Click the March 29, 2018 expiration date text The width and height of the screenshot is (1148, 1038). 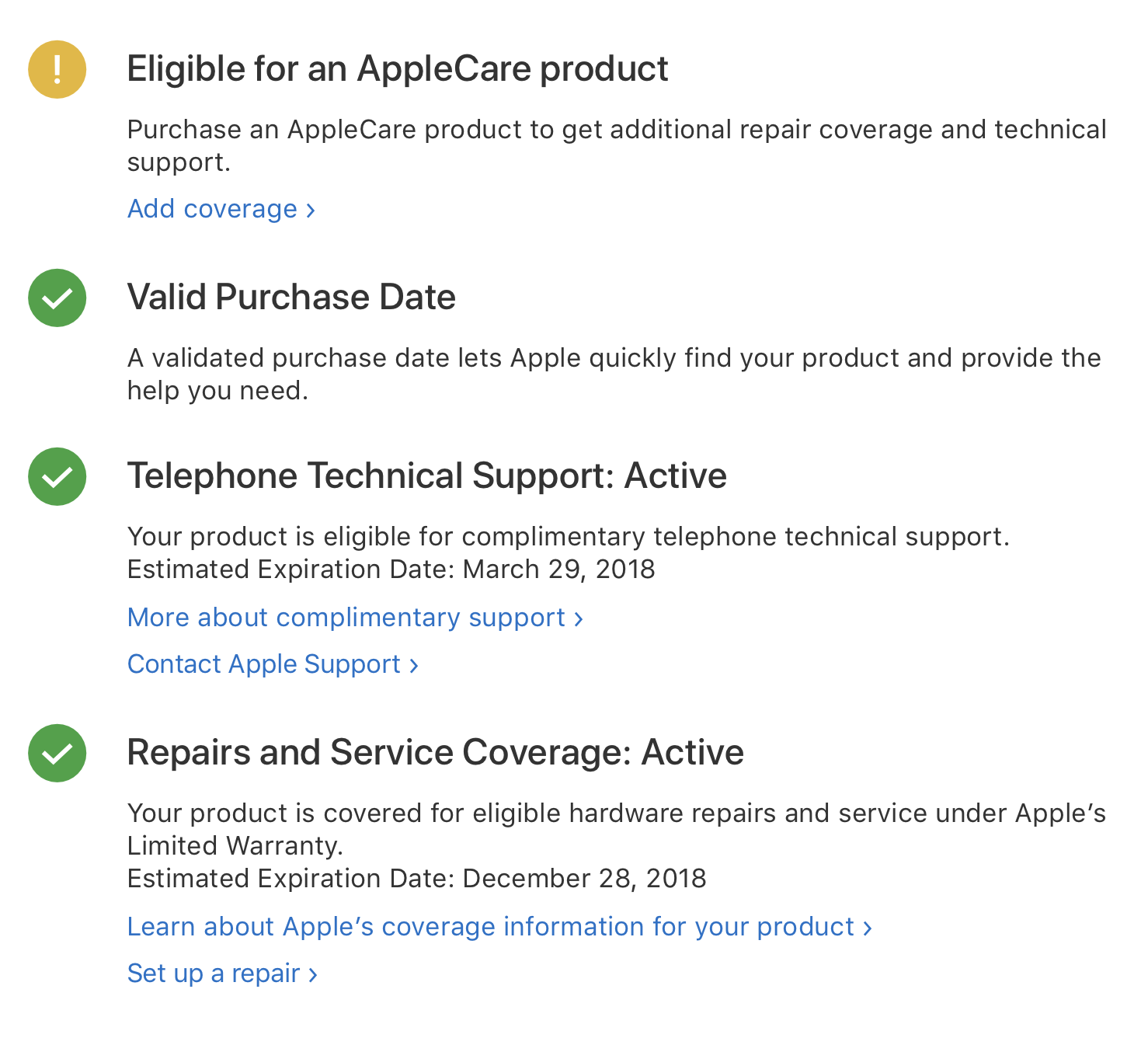[559, 570]
